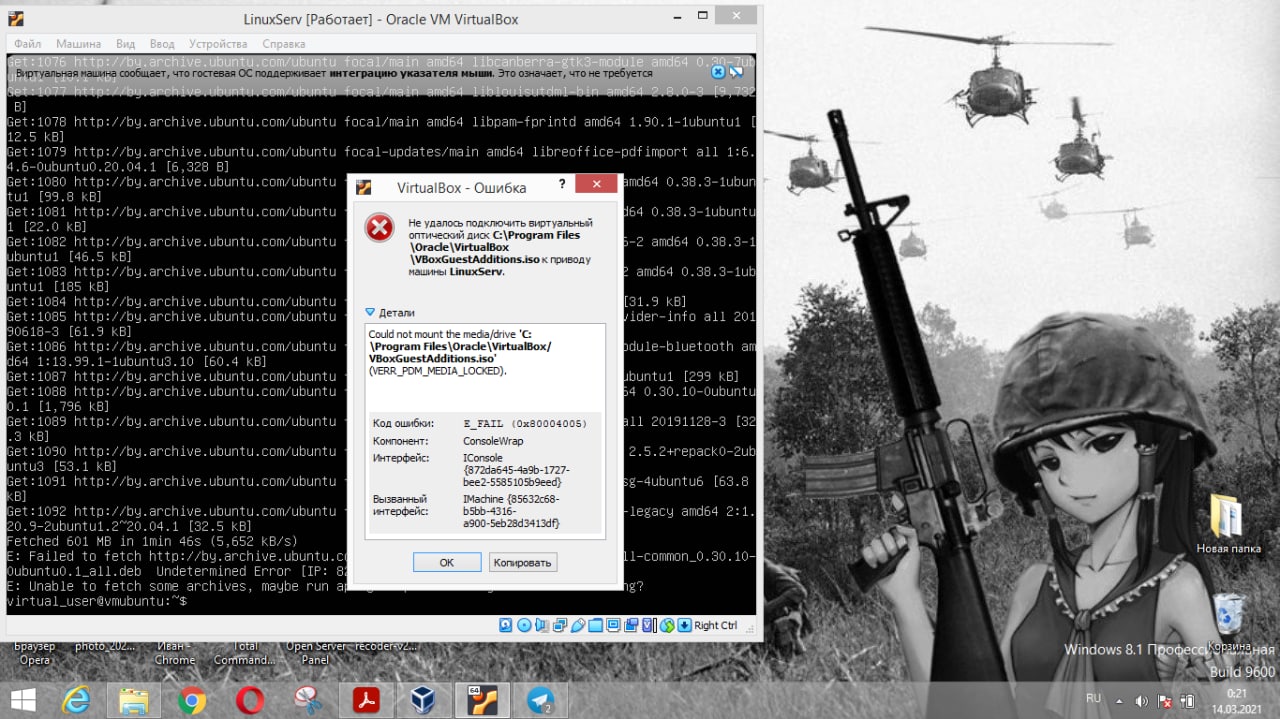Open the Вид menu
Screen dimensions: 1280x719
126,44
